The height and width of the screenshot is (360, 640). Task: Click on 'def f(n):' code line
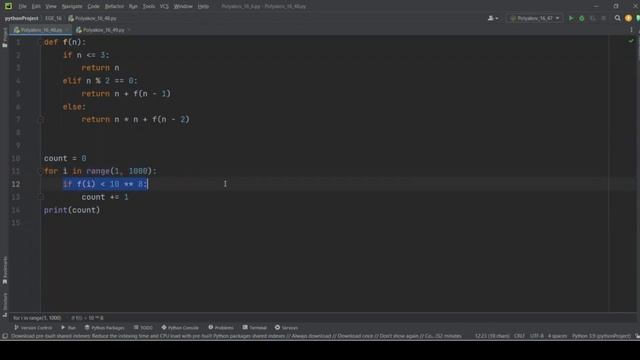[65, 42]
